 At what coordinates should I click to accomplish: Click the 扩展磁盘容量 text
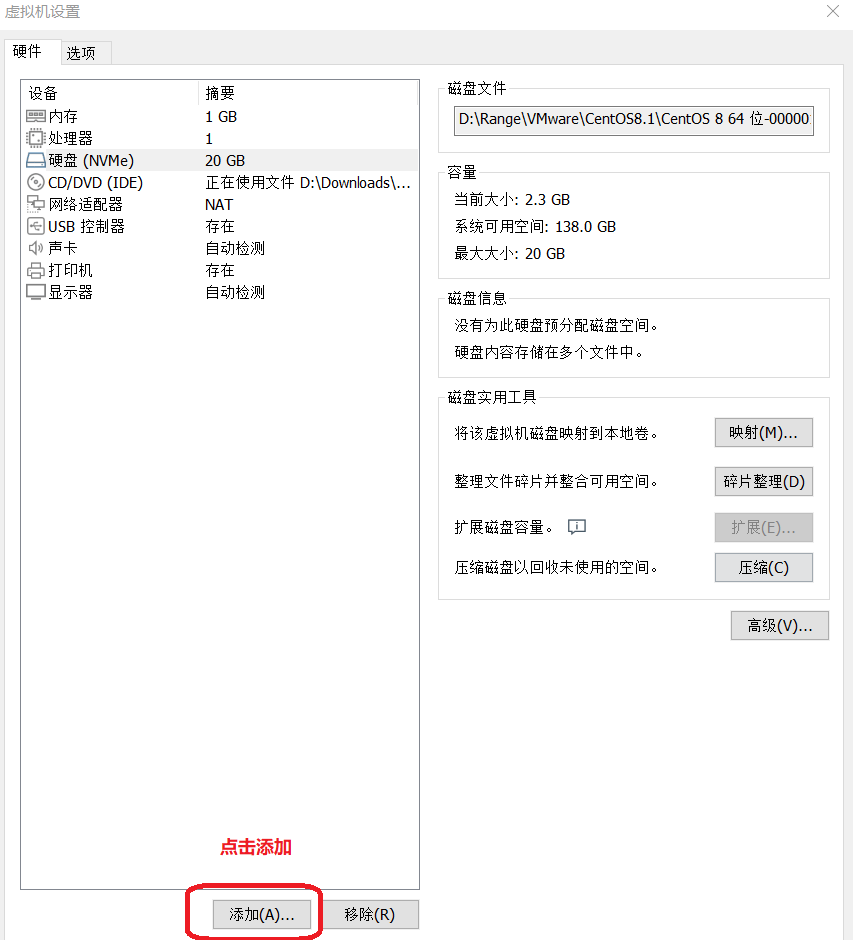click(x=504, y=528)
